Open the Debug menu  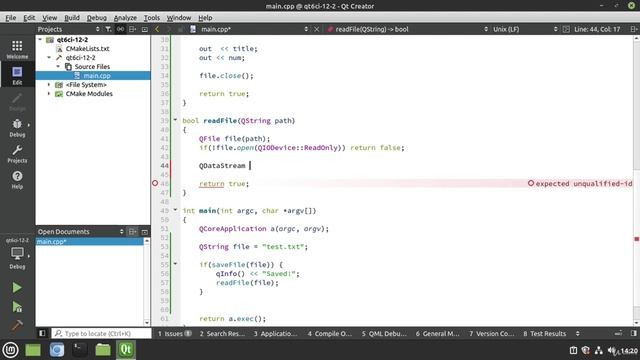(x=97, y=18)
